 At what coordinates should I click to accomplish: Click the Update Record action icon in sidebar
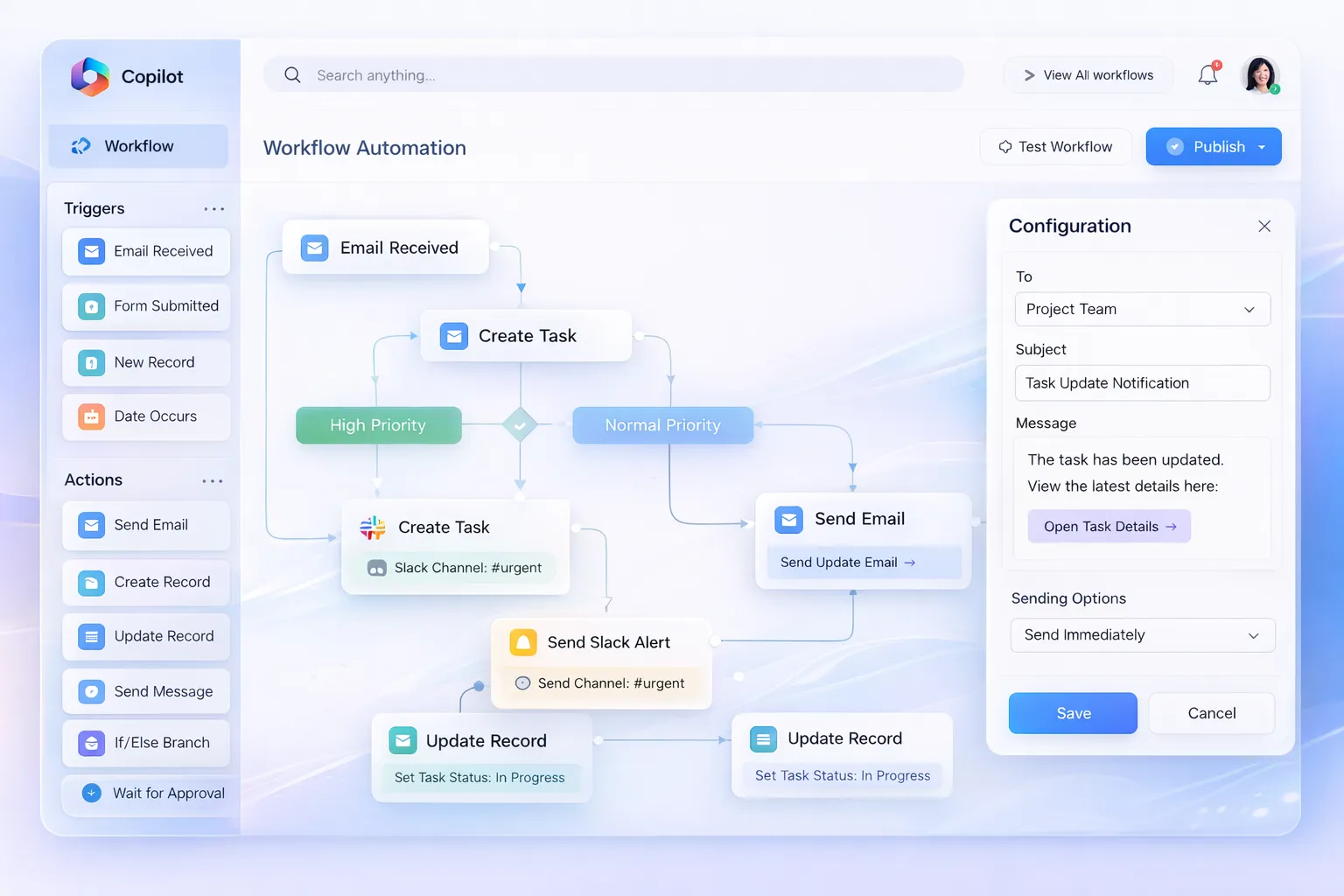(92, 637)
